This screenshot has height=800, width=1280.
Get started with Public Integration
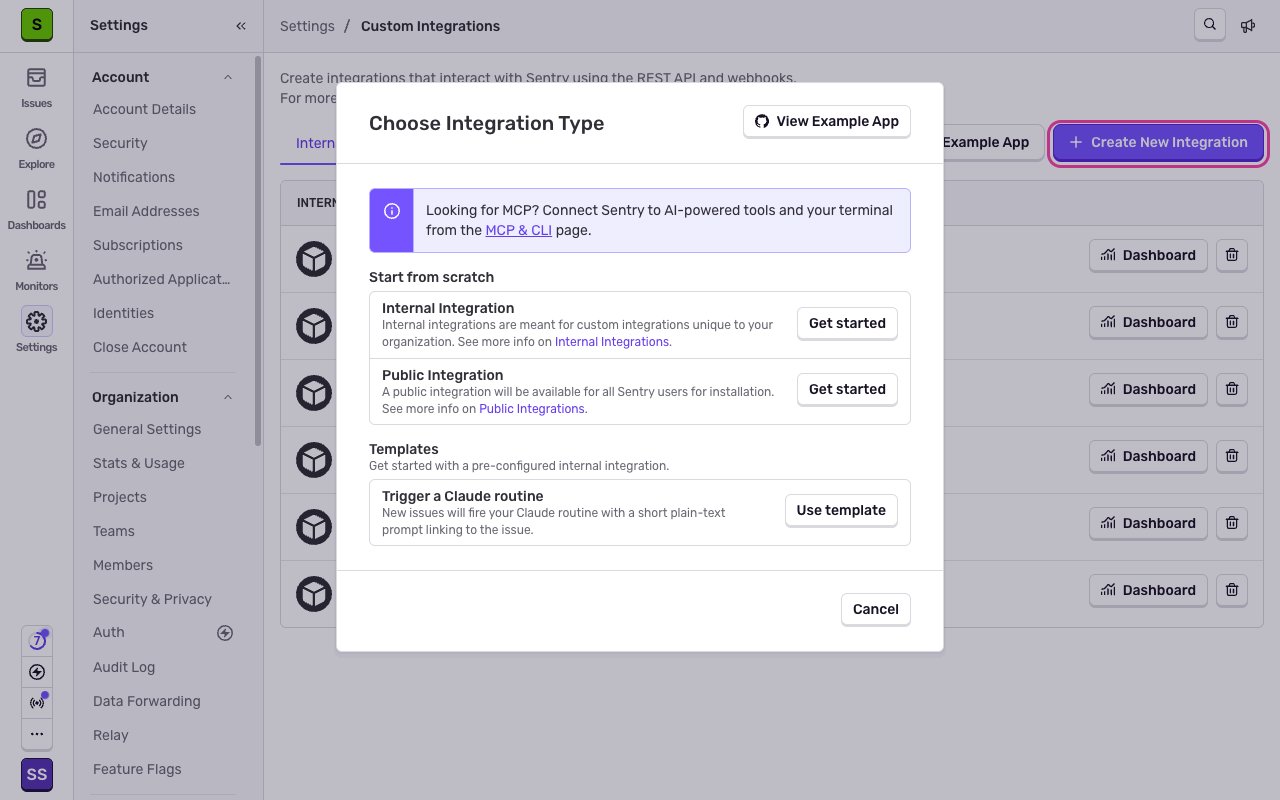tap(847, 389)
